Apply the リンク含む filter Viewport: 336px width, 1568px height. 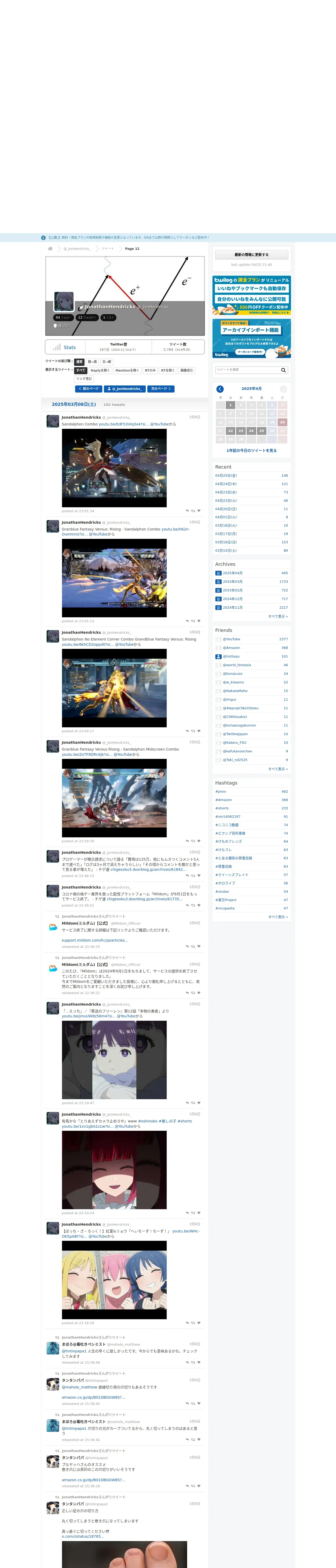point(84,379)
